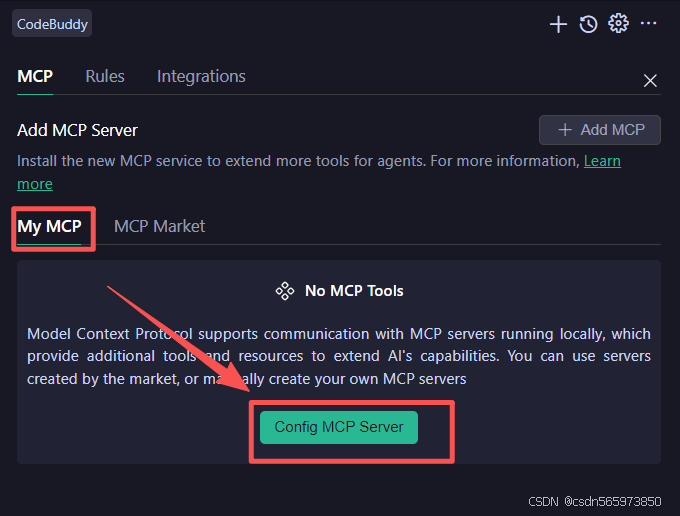Image resolution: width=680 pixels, height=516 pixels.
Task: Click the No MCP Tools diamond icon
Action: pos(285,291)
